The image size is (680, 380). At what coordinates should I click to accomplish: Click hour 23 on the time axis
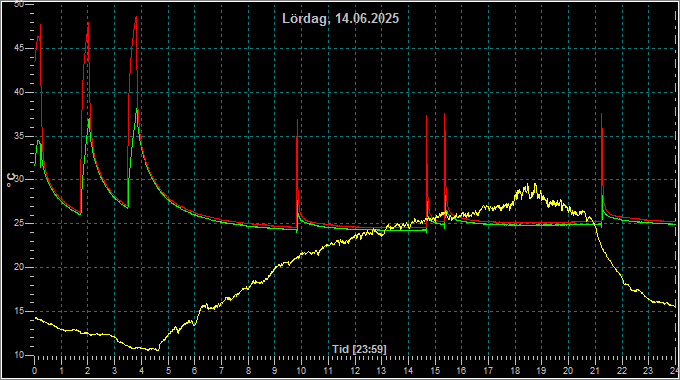coord(648,371)
